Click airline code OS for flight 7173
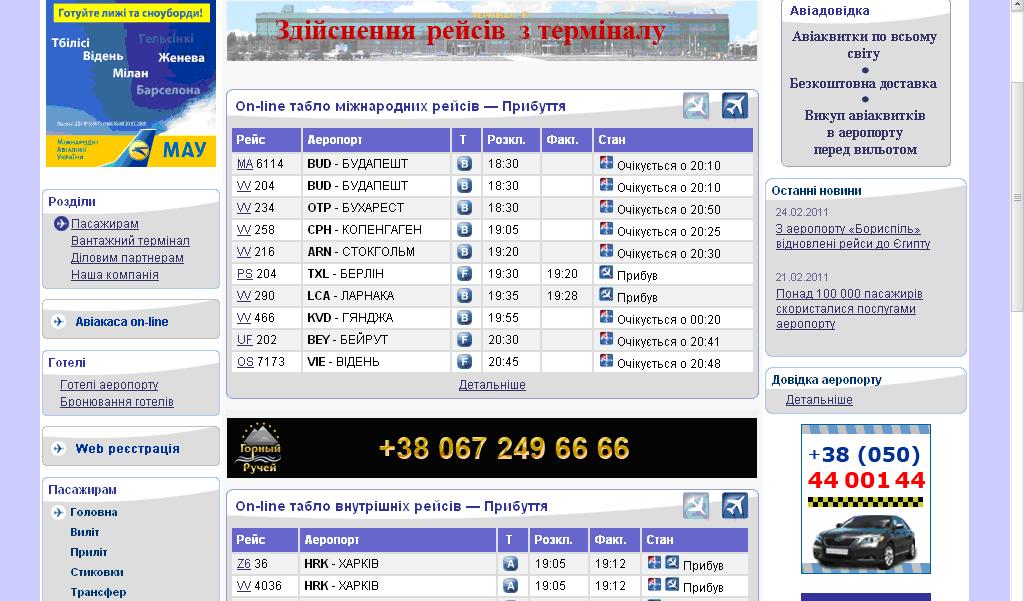The image size is (1024, 601). click(x=244, y=362)
